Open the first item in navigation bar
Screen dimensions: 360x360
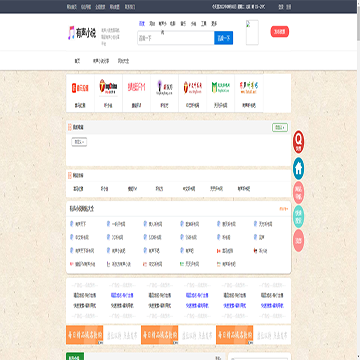(x=77, y=61)
